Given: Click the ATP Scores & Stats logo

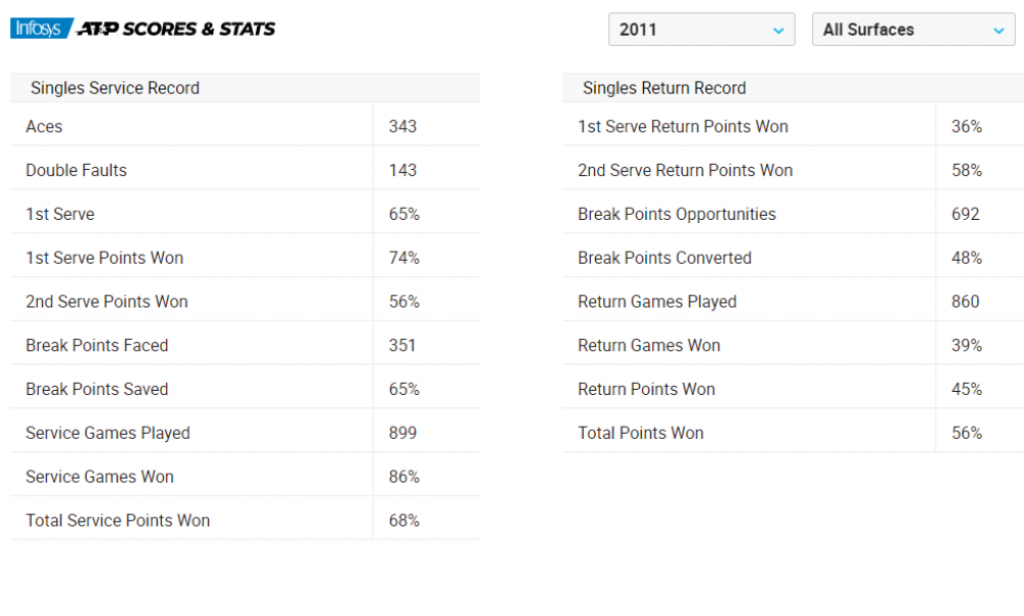Looking at the screenshot, I should tap(176, 29).
